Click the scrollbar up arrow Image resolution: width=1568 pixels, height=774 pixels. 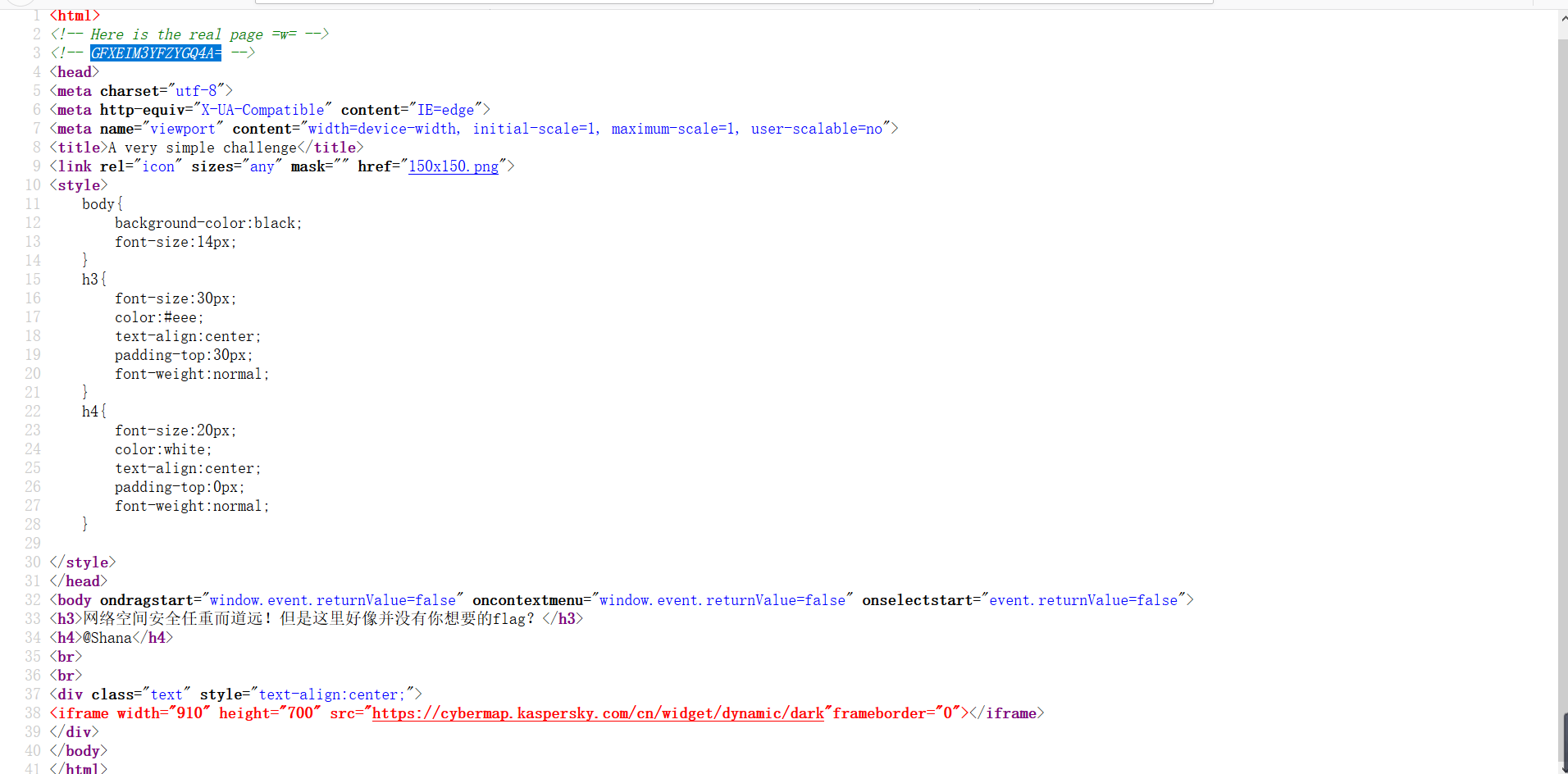[1563, 18]
